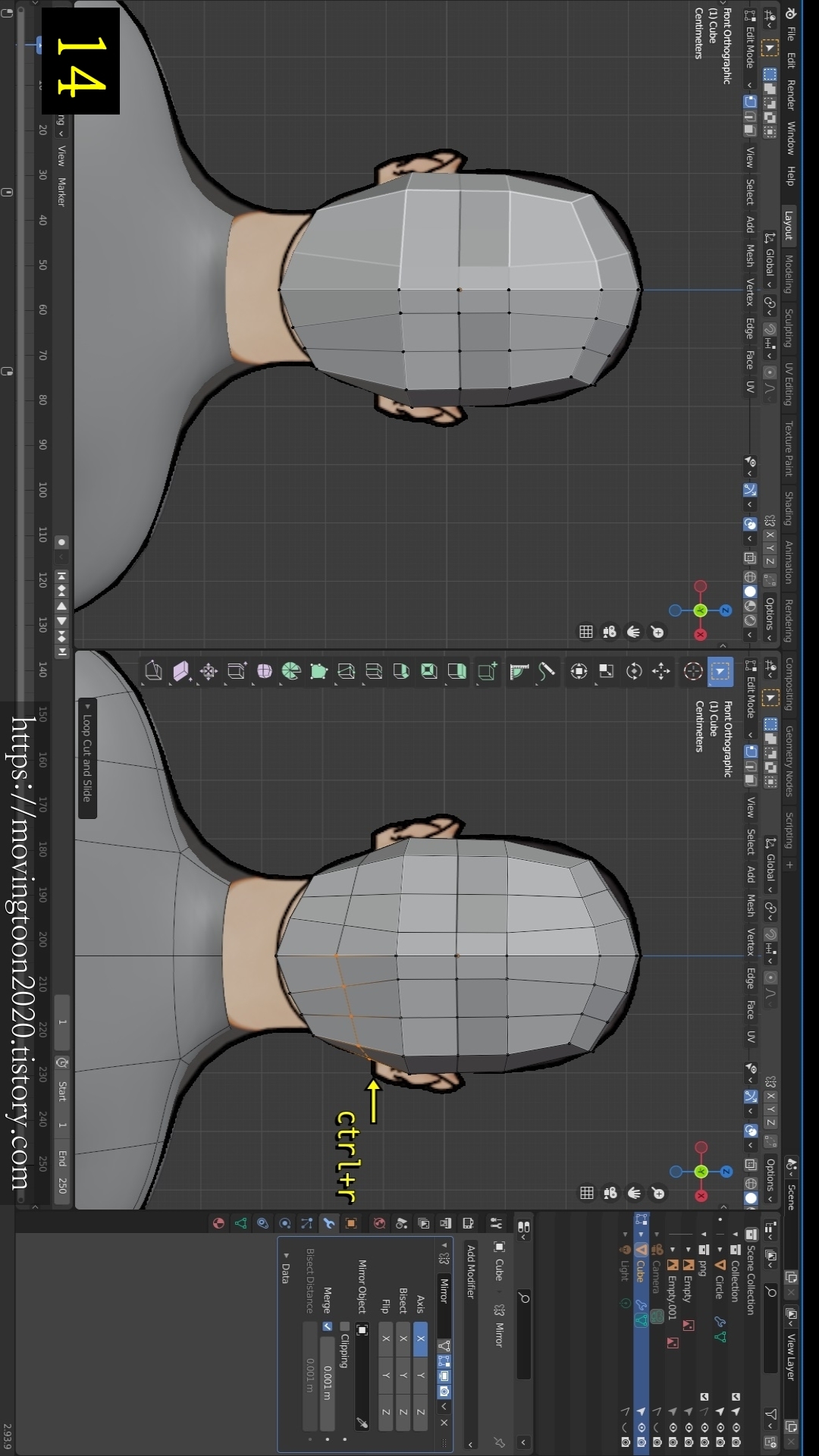Activate the Bevel tool
Image resolution: width=819 pixels, height=1456 pixels.
tap(401, 671)
